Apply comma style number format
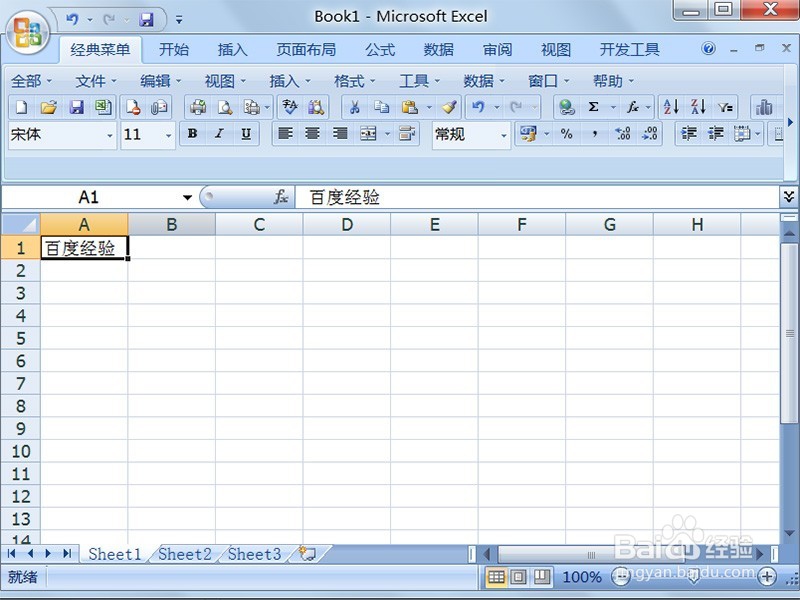The image size is (800, 600). (594, 134)
